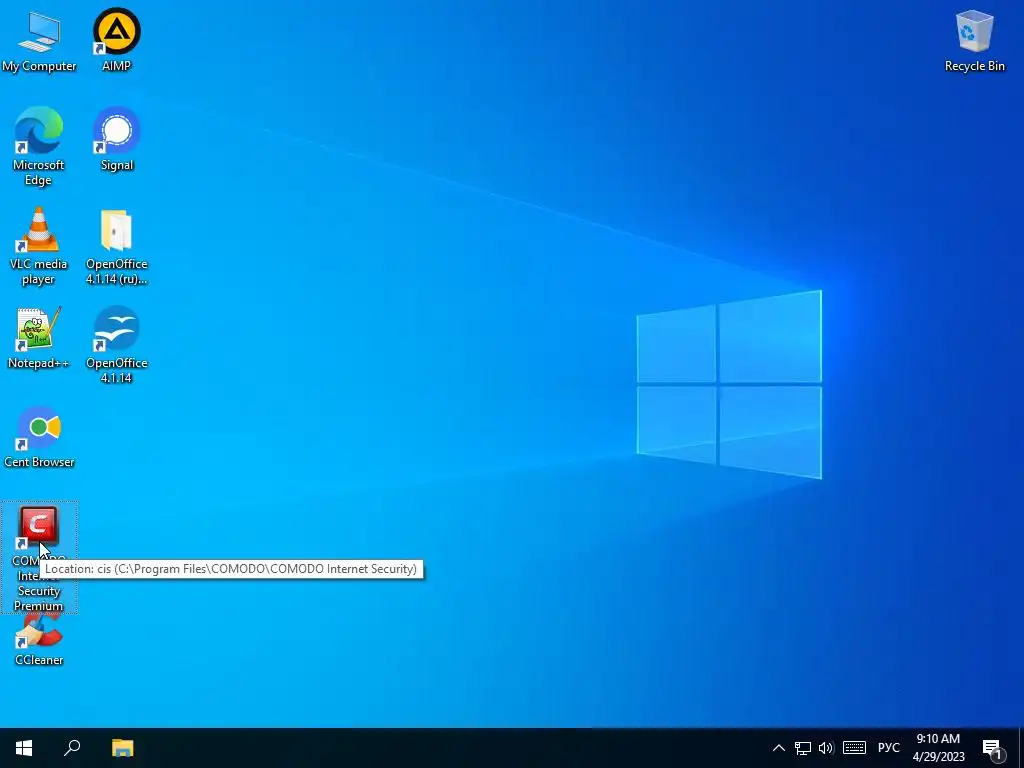The width and height of the screenshot is (1024, 768).
Task: Select the OpenOffice 4.1.14 (ru) folder
Action: [x=116, y=246]
